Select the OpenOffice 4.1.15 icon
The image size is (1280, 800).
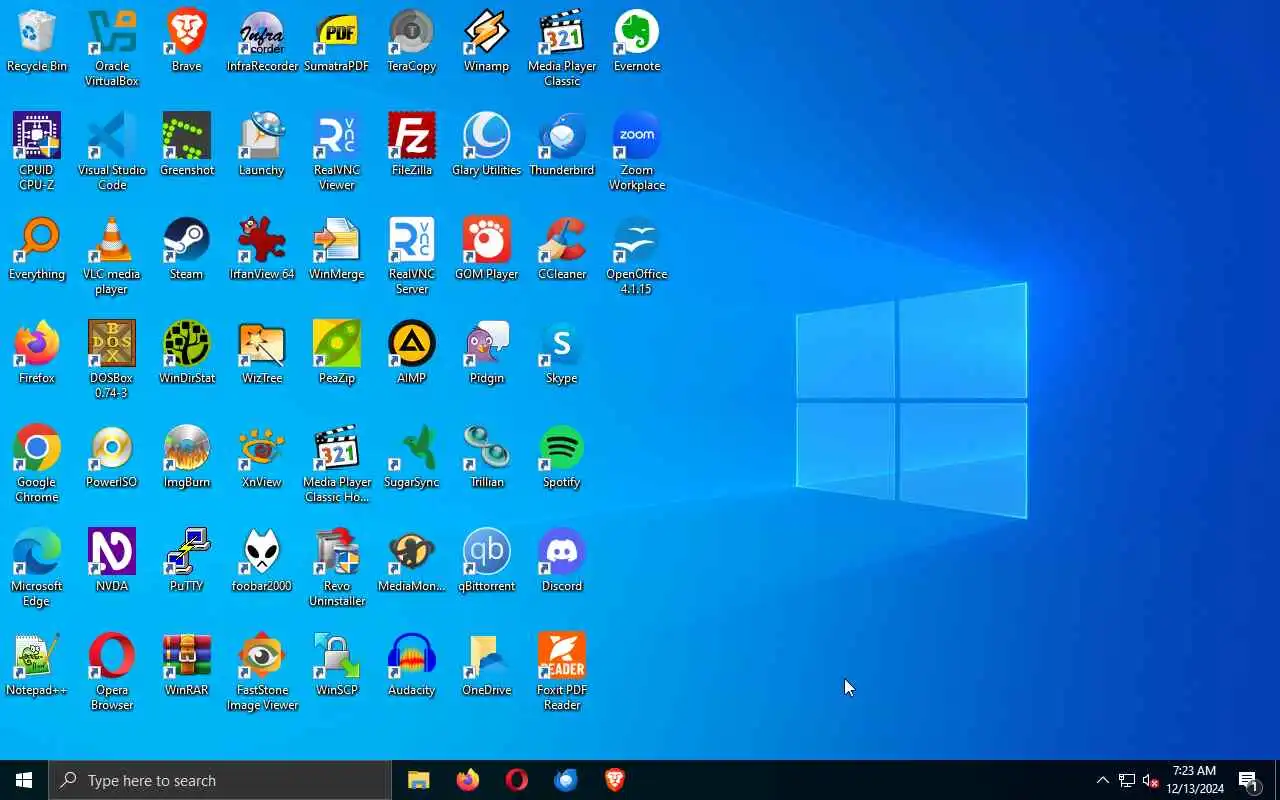coord(637,257)
